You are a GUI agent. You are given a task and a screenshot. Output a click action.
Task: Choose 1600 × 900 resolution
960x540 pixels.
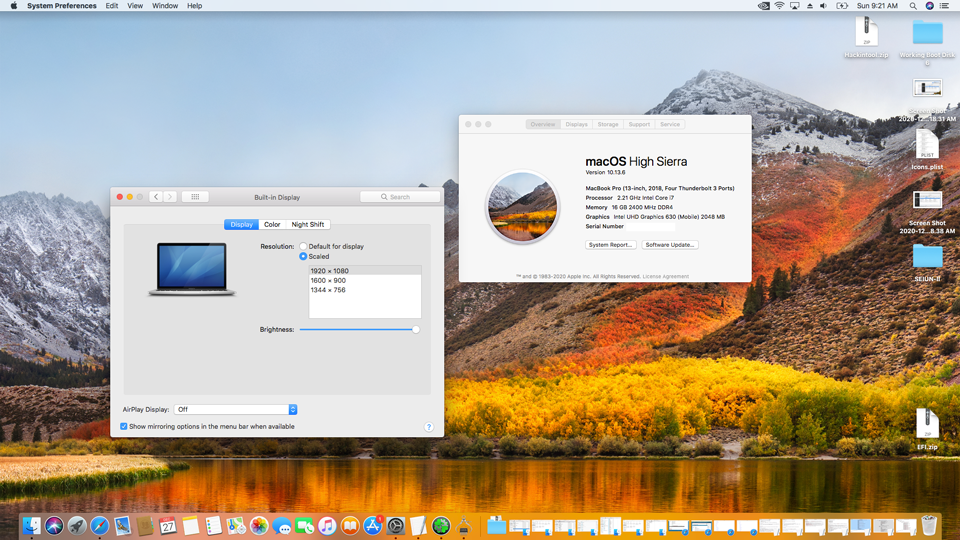pyautogui.click(x=365, y=280)
